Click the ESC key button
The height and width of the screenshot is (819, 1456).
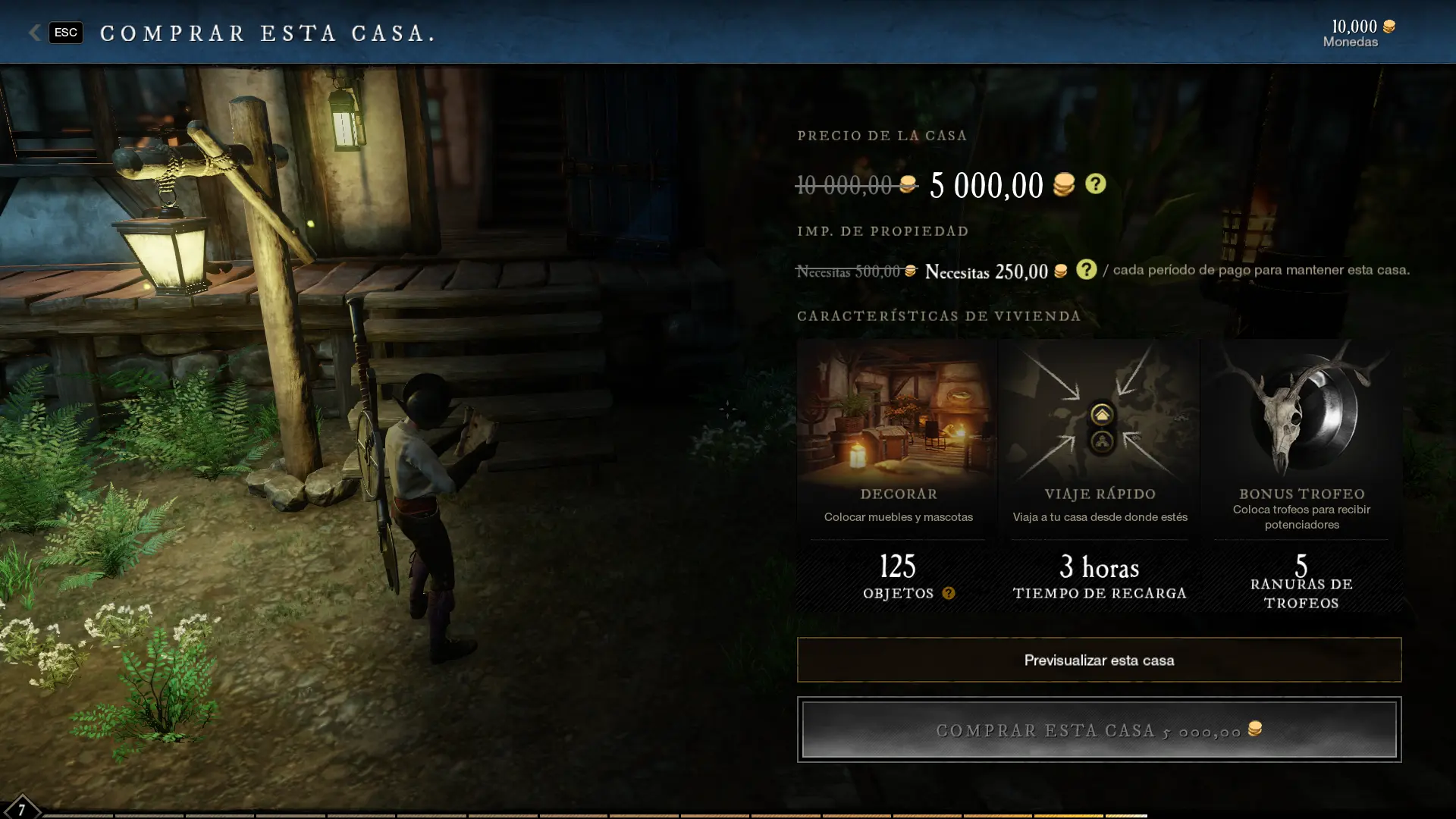pos(66,33)
